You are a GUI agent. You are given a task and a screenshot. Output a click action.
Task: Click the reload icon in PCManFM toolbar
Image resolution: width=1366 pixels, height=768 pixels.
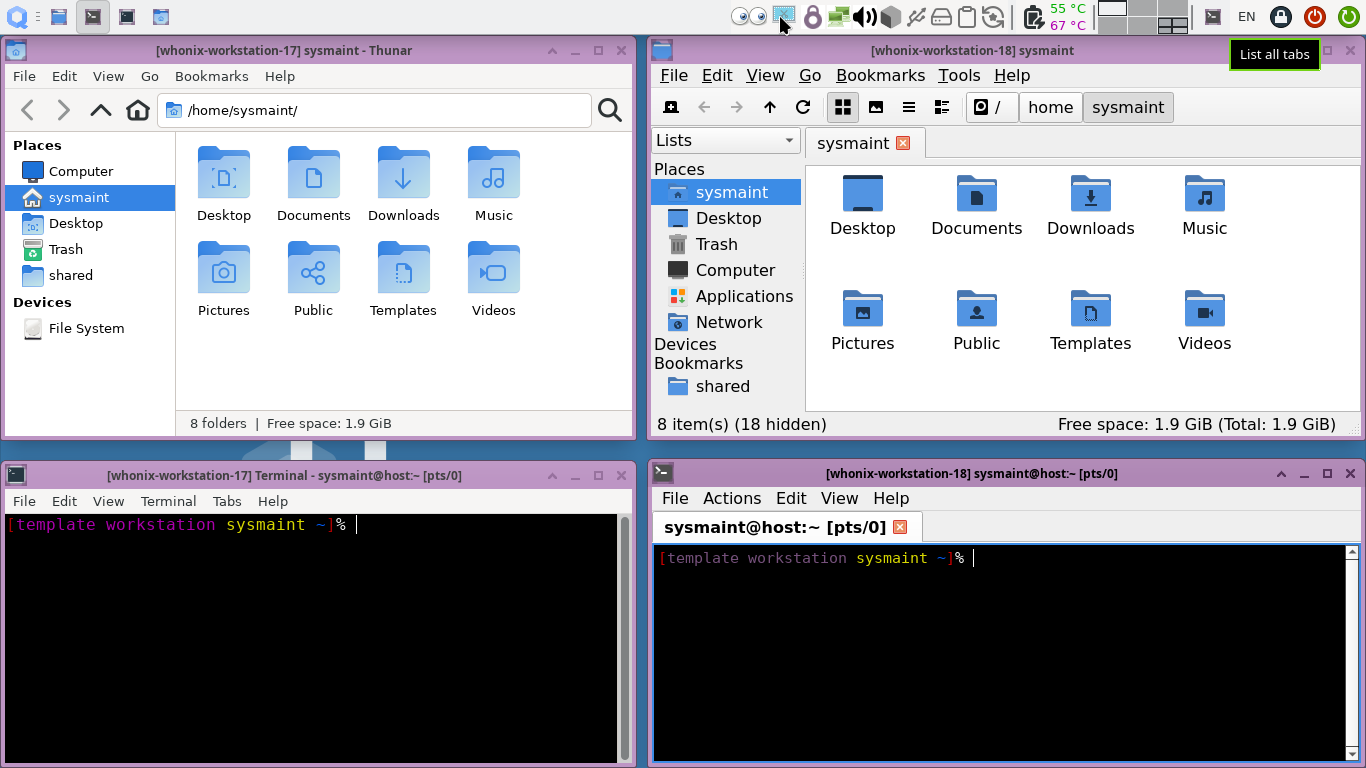click(x=802, y=107)
